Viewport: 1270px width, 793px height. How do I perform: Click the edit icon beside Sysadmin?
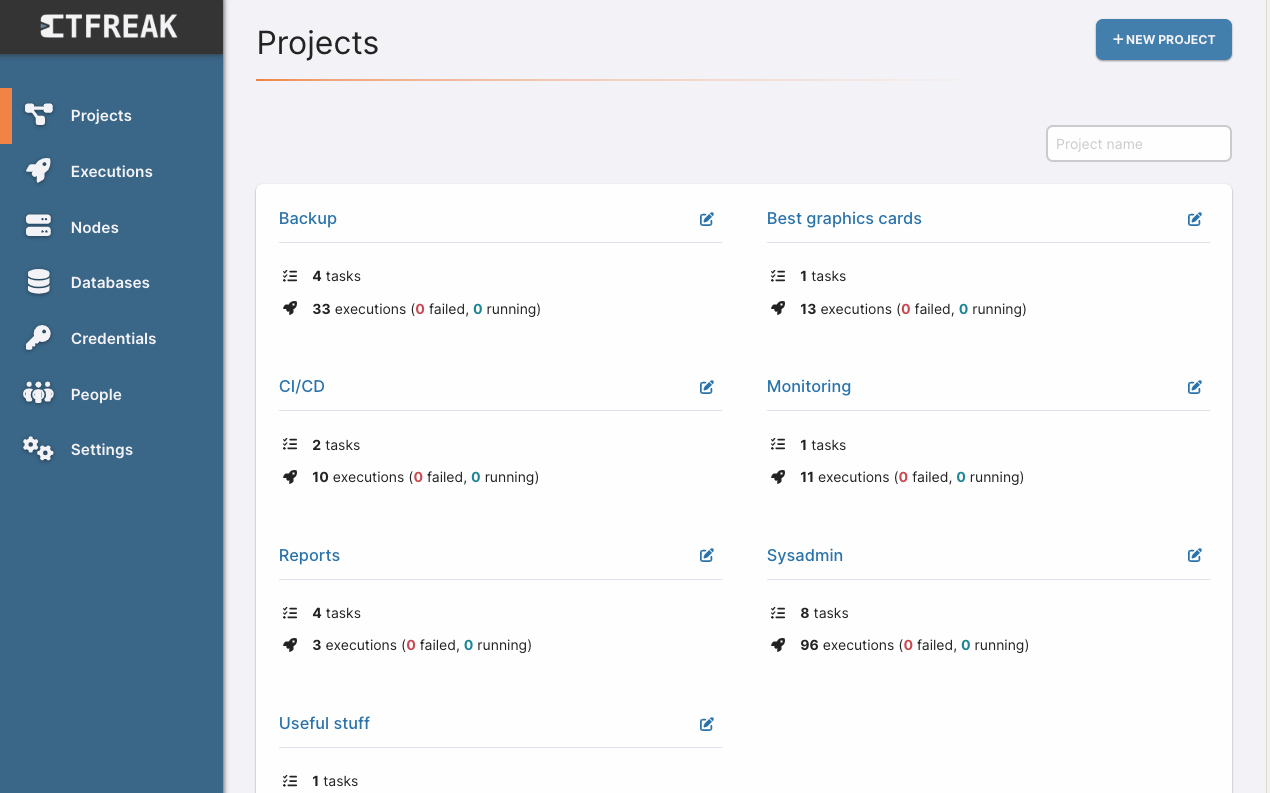1195,555
